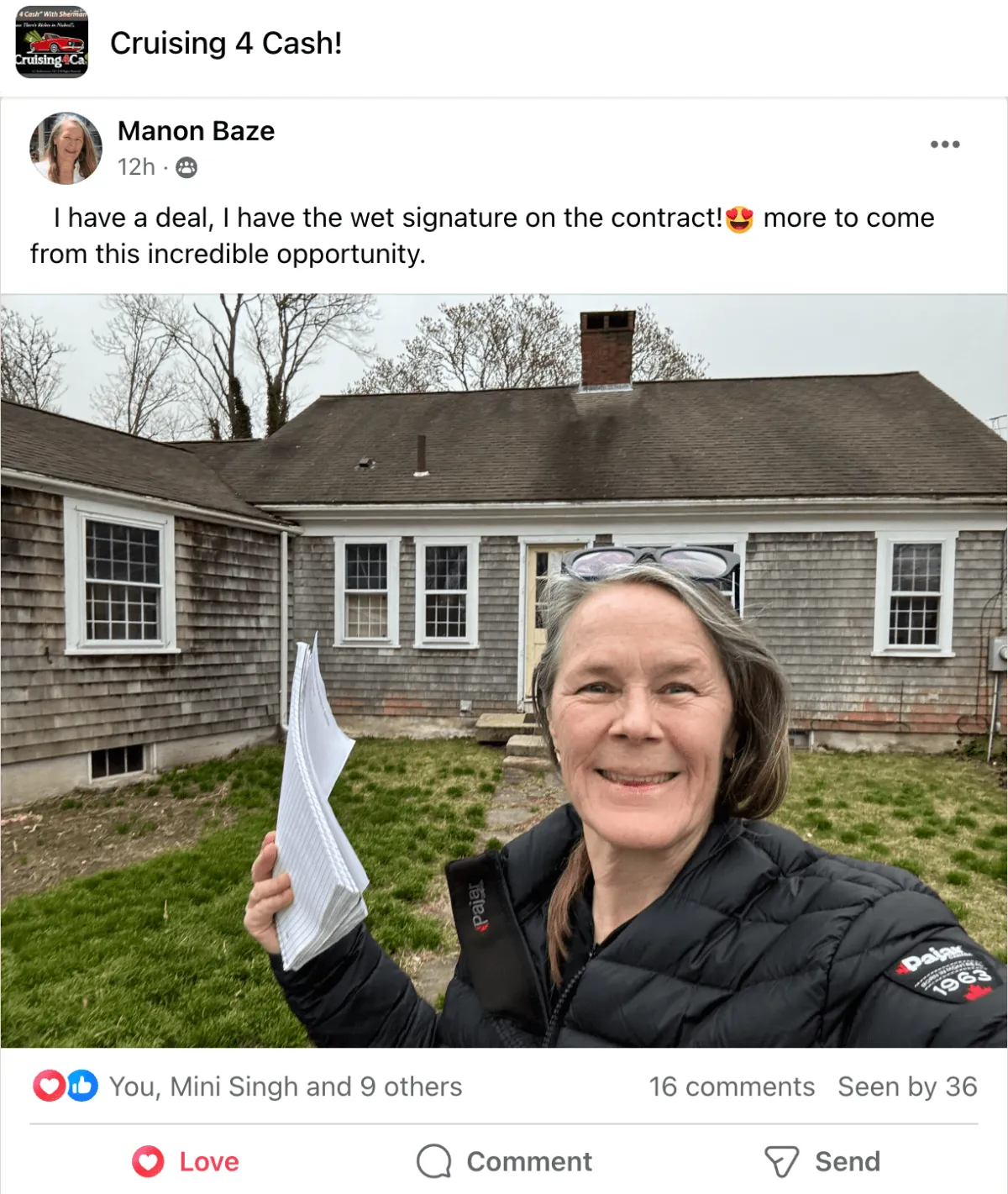
Task: Click the Send button
Action: (x=822, y=1161)
